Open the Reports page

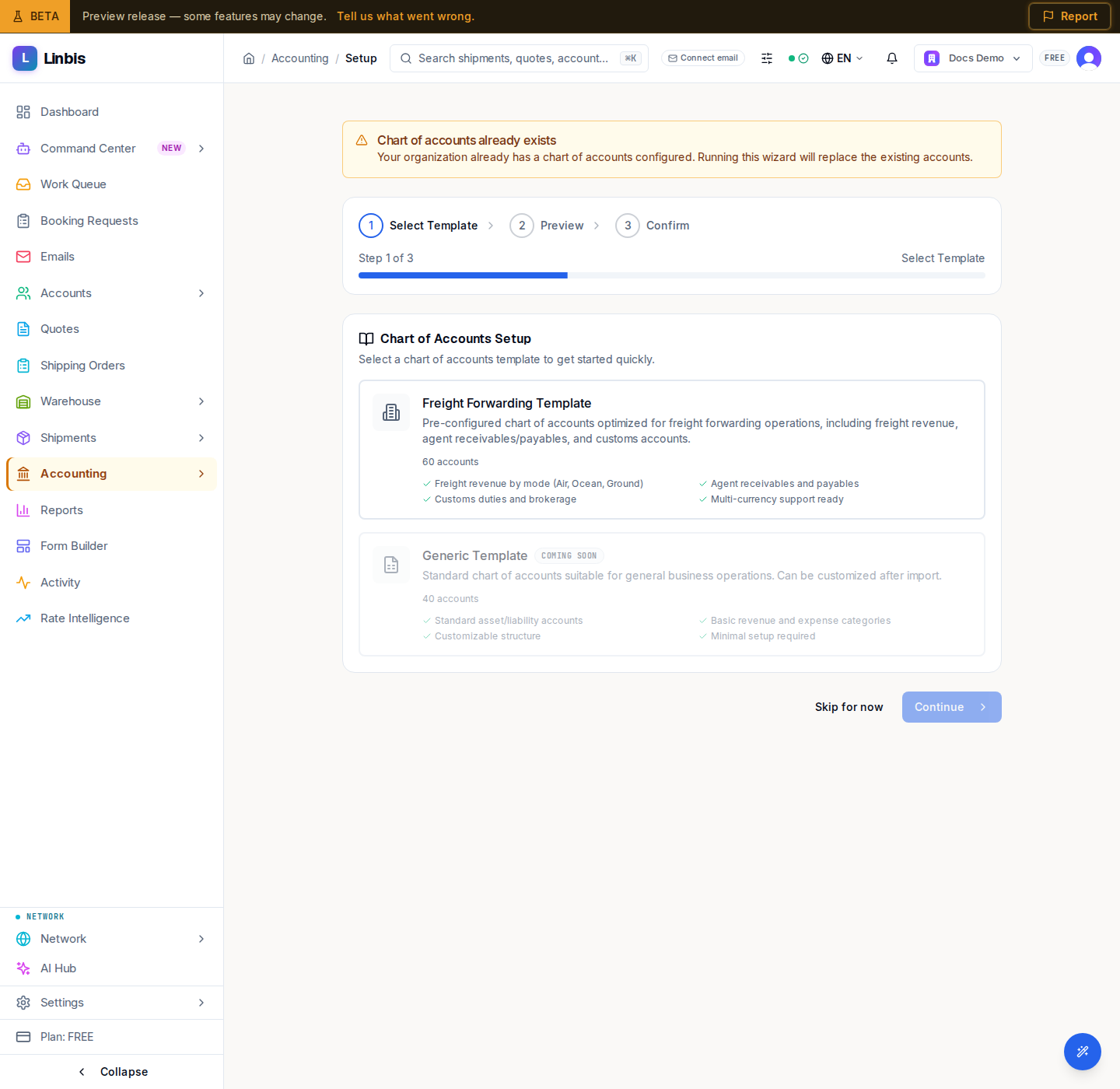(x=111, y=510)
